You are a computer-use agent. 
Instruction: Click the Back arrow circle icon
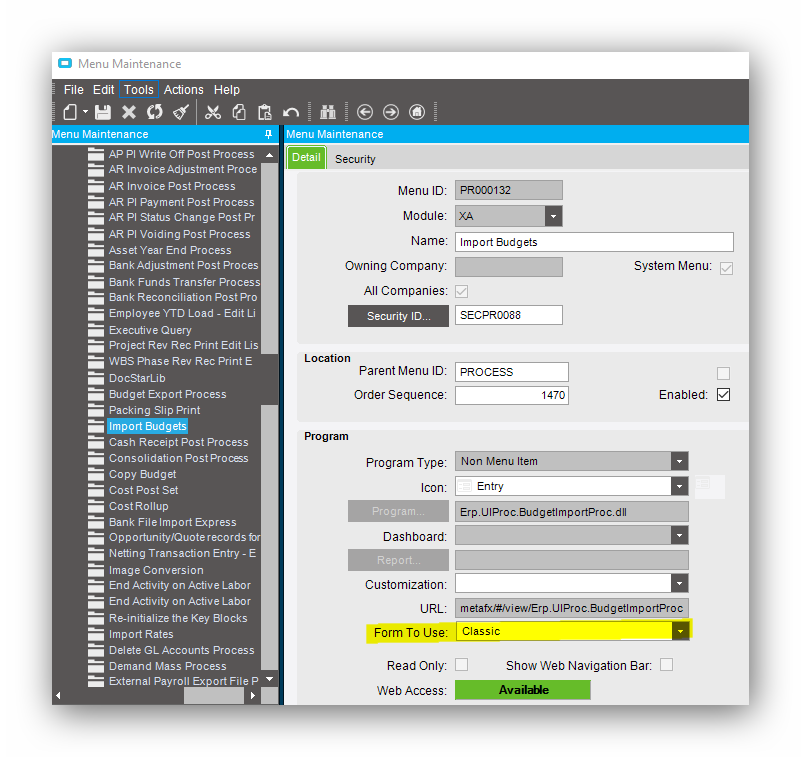coord(365,112)
